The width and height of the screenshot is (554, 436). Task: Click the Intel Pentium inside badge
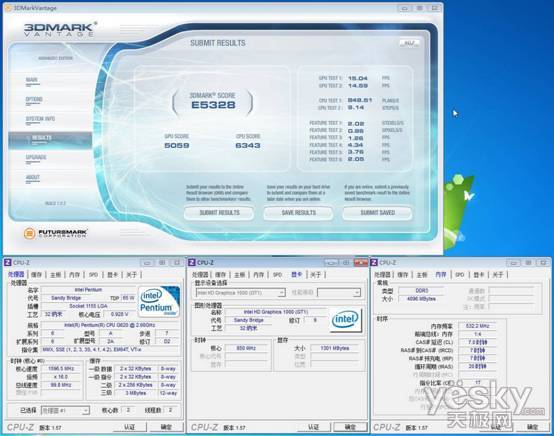coord(159,301)
